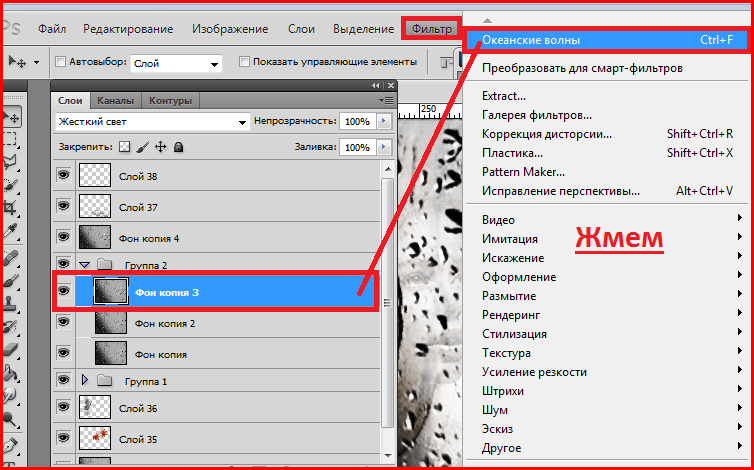Switch to the Контуры tab
The image size is (754, 470).
click(x=170, y=101)
